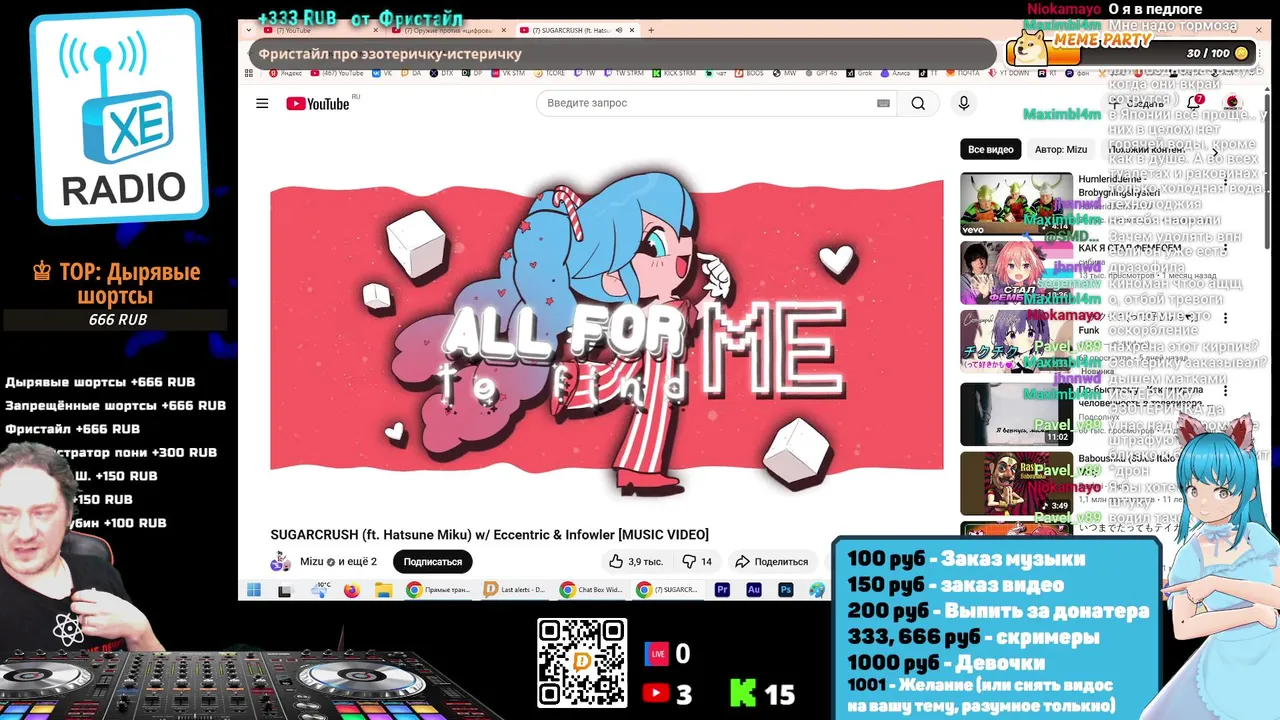This screenshot has width=1280, height=720.
Task: Play the 11:02 recommended video thumbnail
Action: (x=1016, y=414)
